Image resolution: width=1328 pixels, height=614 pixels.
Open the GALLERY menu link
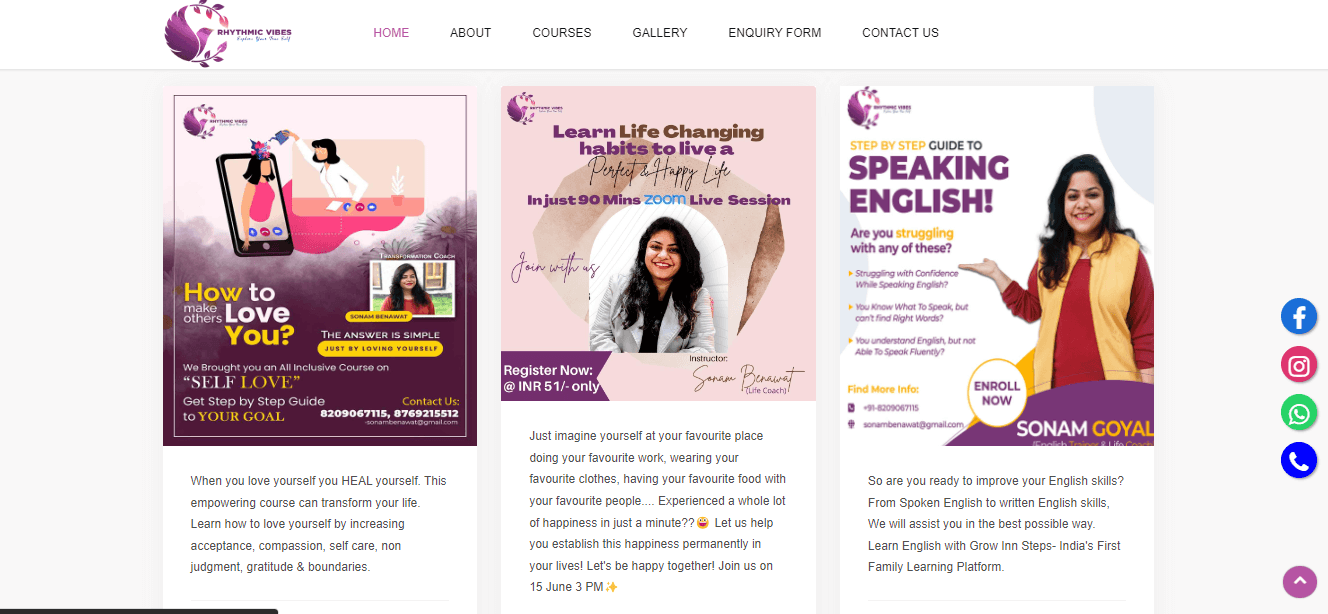coord(660,33)
